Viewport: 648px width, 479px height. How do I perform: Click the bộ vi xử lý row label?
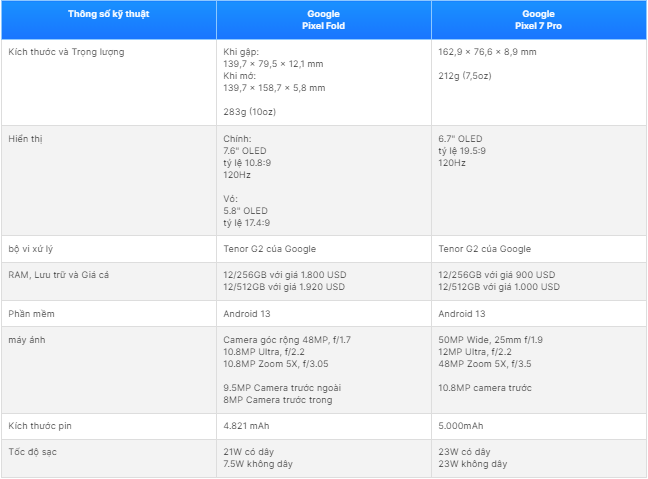[31, 249]
